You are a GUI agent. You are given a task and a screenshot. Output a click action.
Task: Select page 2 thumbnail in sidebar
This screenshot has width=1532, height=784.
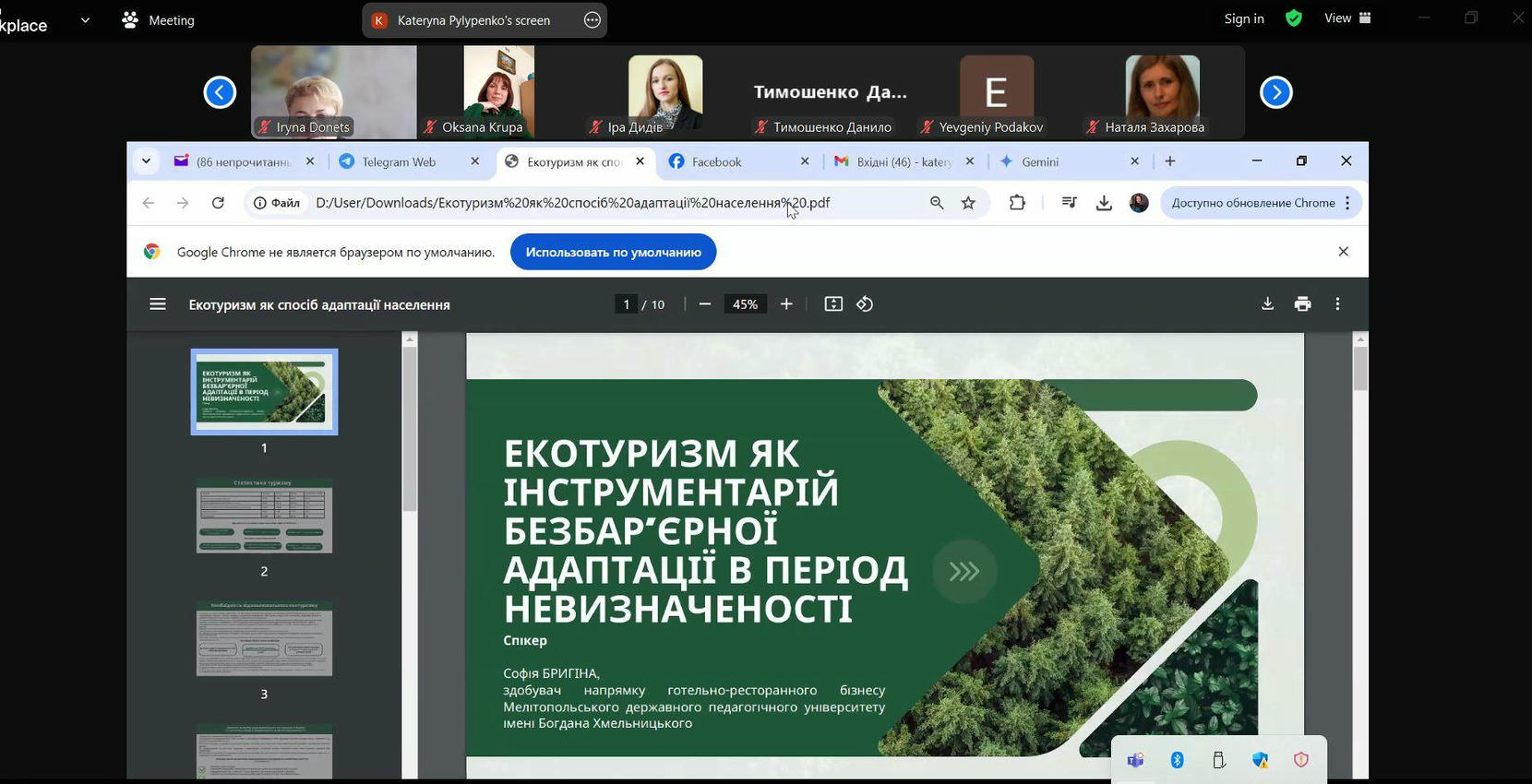tap(264, 517)
